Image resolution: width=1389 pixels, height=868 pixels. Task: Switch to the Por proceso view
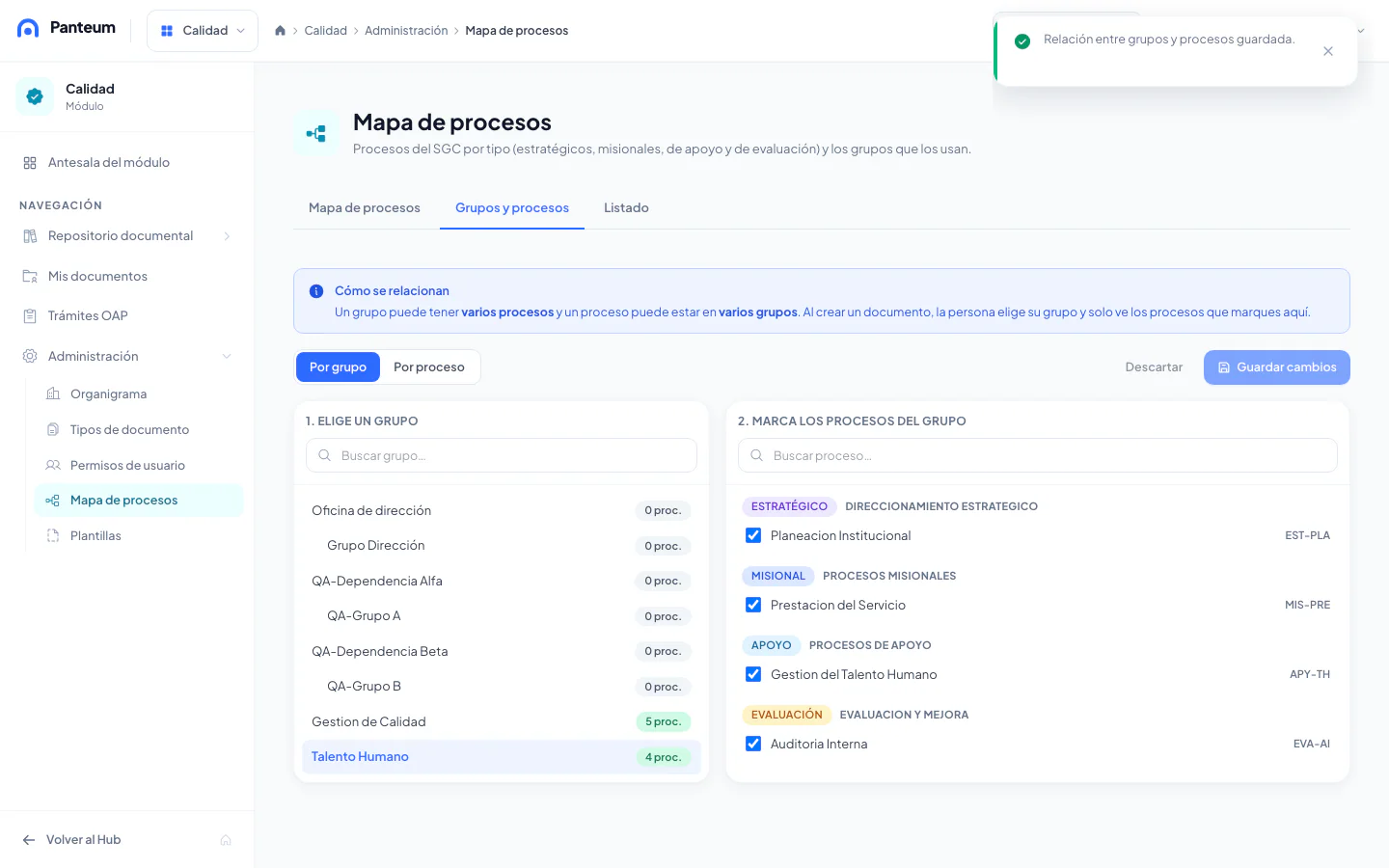click(x=429, y=367)
